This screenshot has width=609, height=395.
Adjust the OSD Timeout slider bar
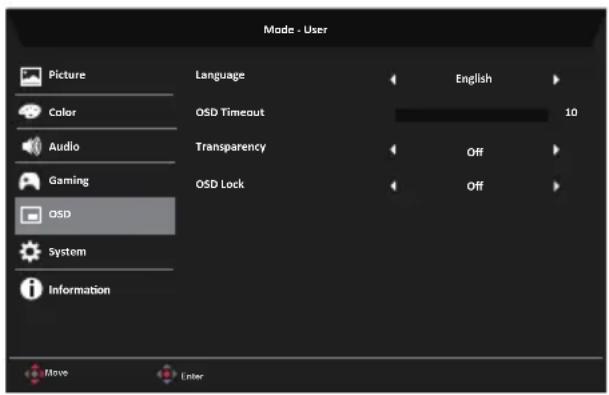point(472,115)
